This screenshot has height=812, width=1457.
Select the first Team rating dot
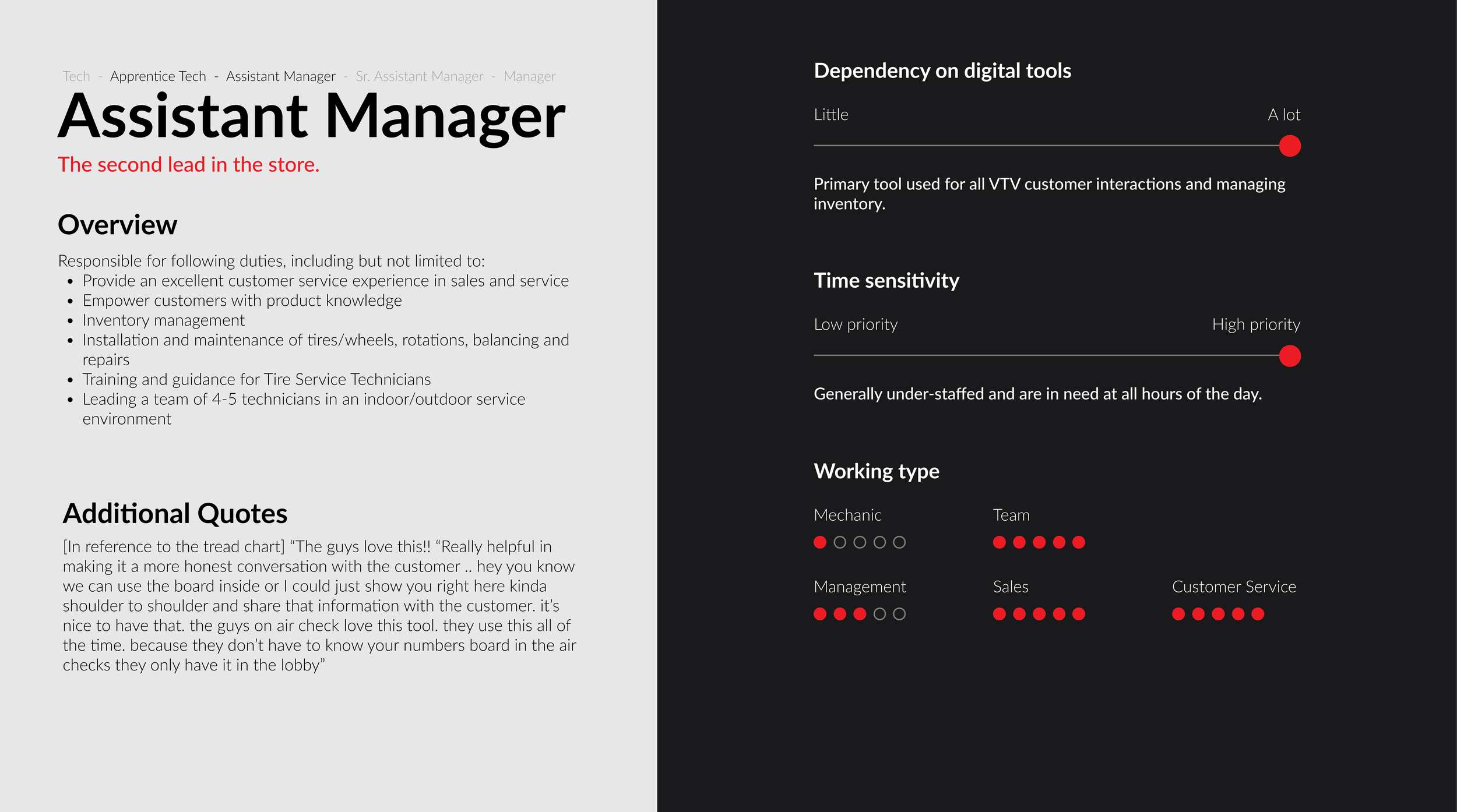(x=1000, y=542)
